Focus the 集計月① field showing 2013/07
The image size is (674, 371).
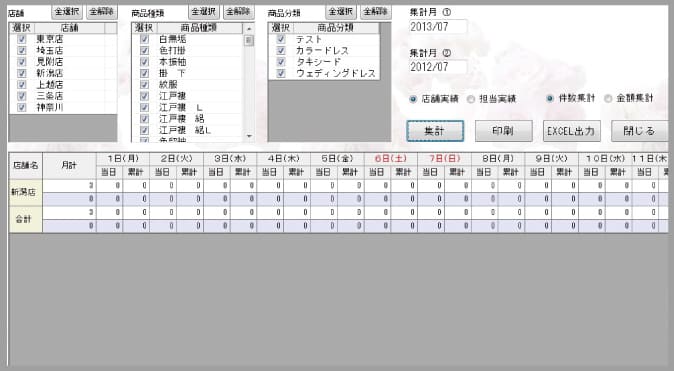coord(438,27)
